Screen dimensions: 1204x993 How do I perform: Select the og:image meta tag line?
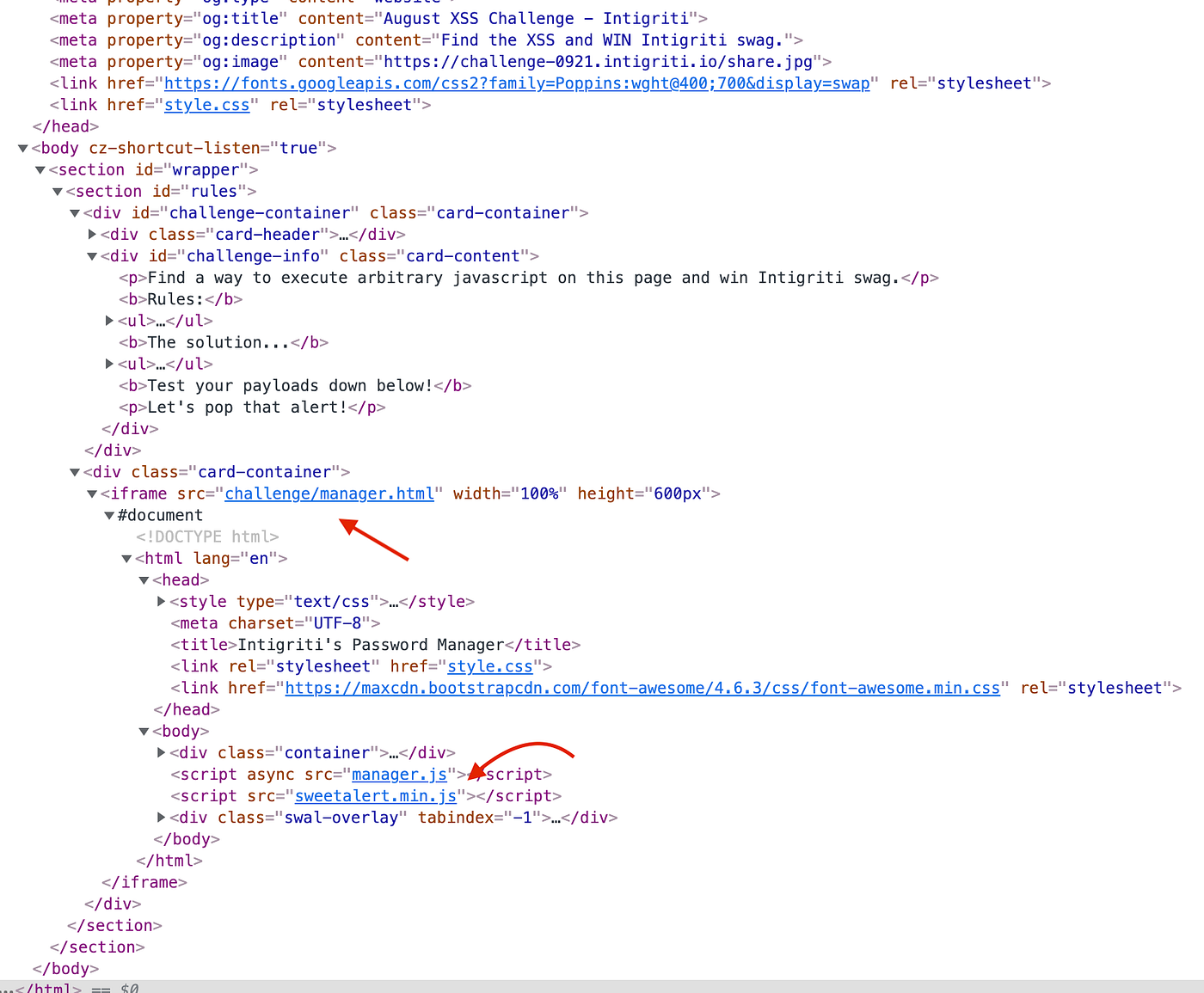point(440,62)
